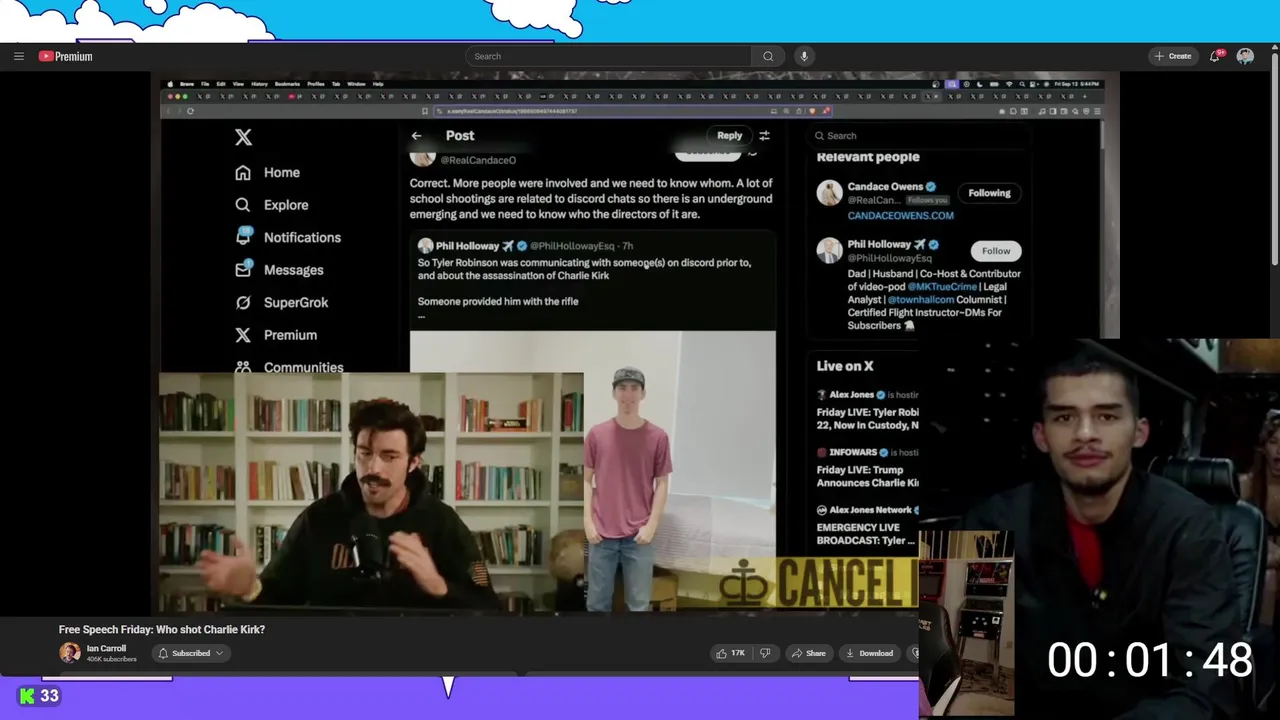The width and height of the screenshot is (1280, 720).
Task: Click the Messages envelope icon
Action: point(243,270)
